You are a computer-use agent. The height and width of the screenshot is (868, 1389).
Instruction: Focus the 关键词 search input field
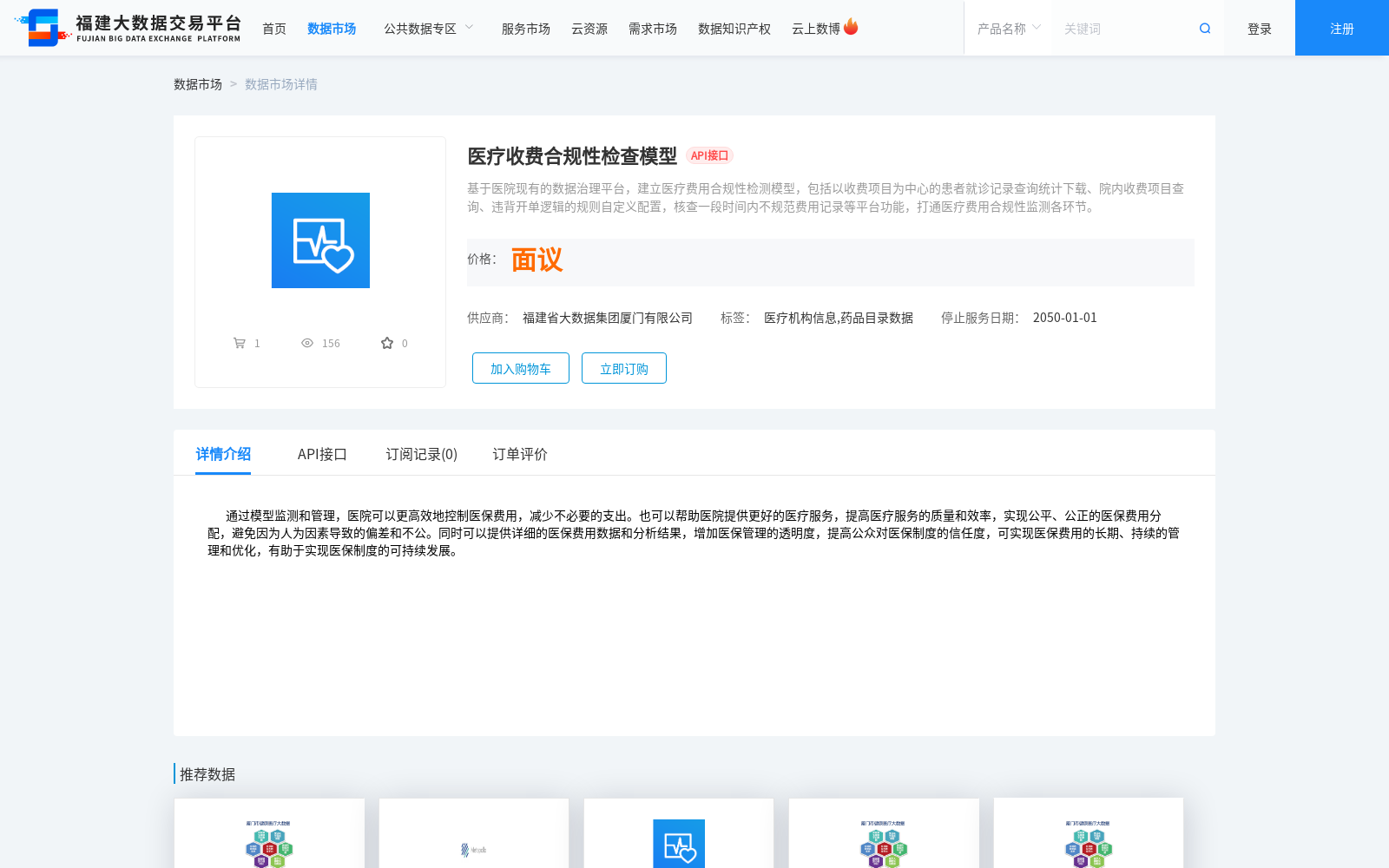tap(1124, 29)
